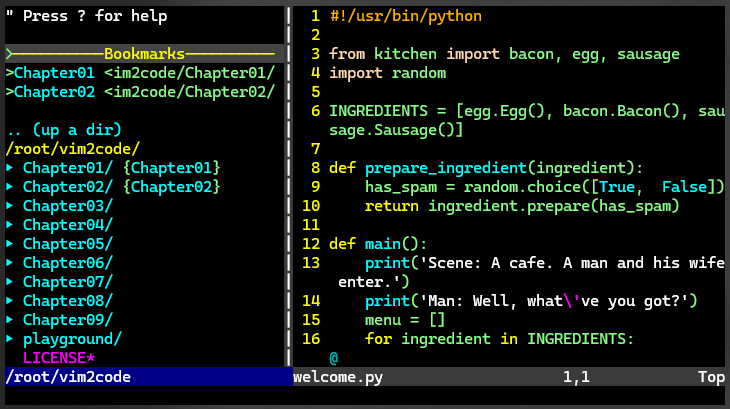Open the LICENSE* file
The image size is (730, 409).
(x=59, y=358)
